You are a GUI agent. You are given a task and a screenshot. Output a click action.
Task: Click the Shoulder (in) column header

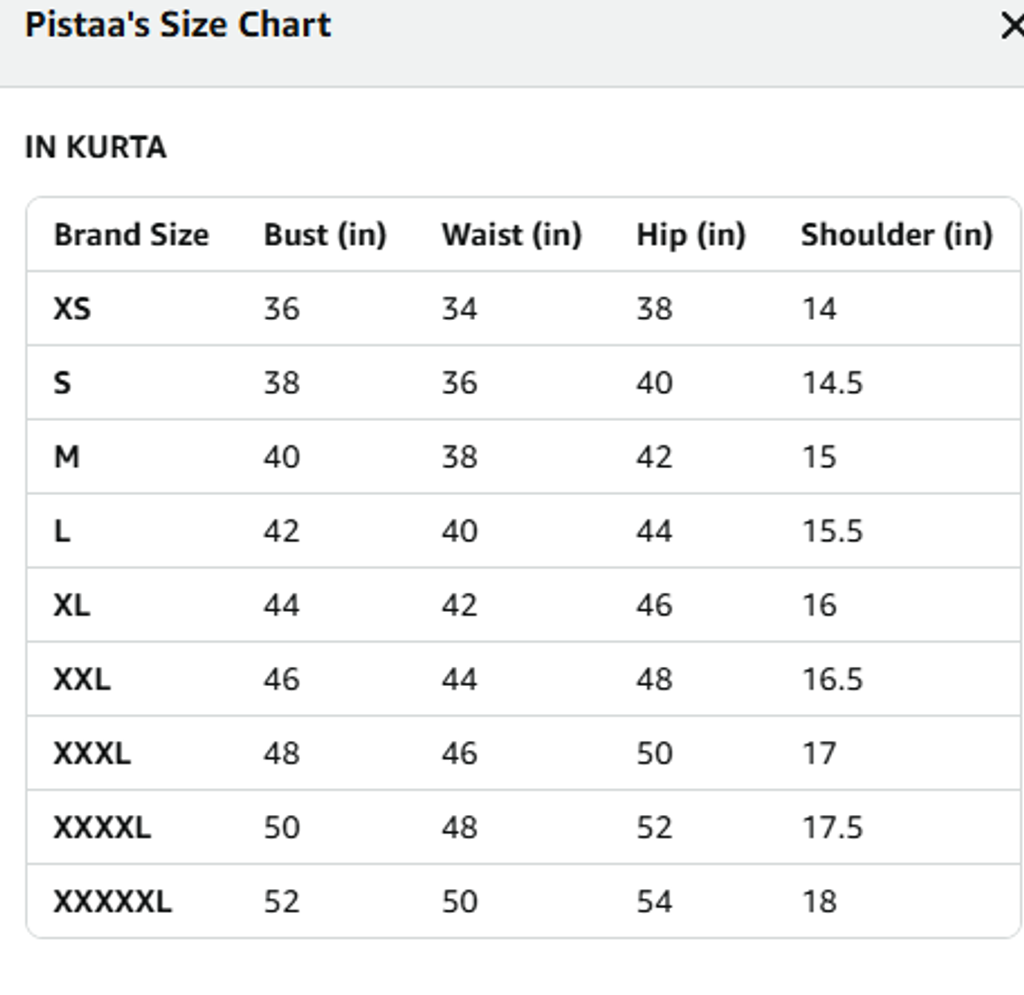896,235
